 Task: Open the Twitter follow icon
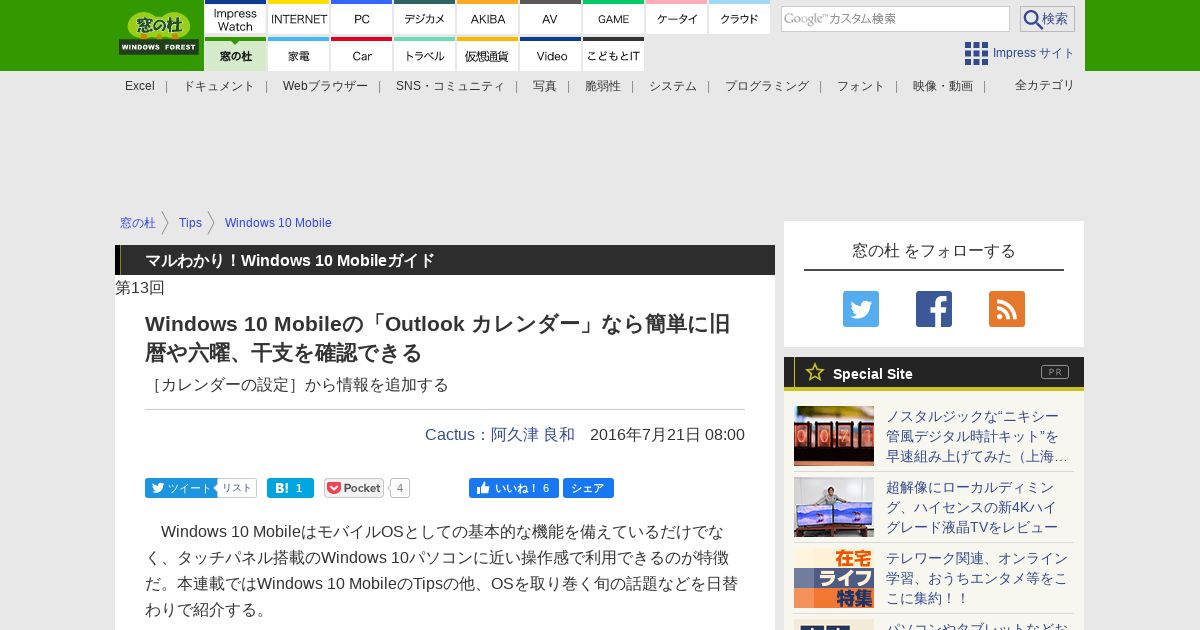coord(861,309)
